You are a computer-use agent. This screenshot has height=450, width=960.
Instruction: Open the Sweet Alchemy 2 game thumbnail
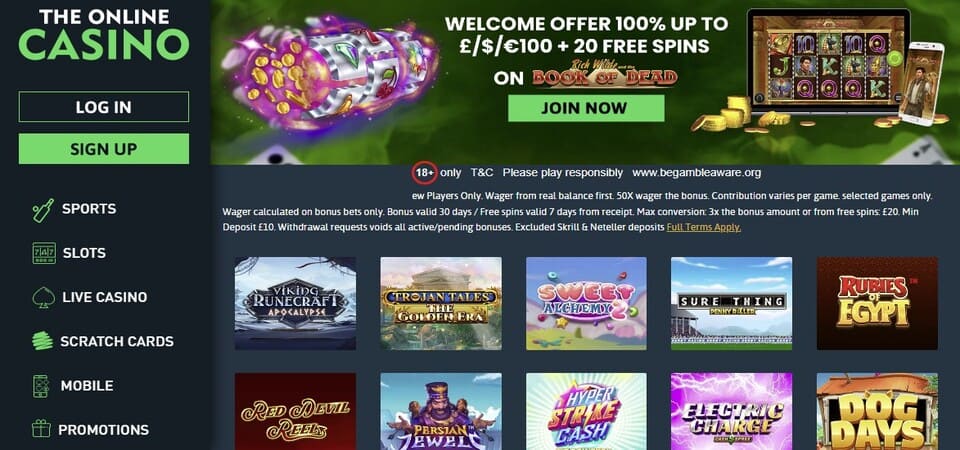[x=586, y=303]
